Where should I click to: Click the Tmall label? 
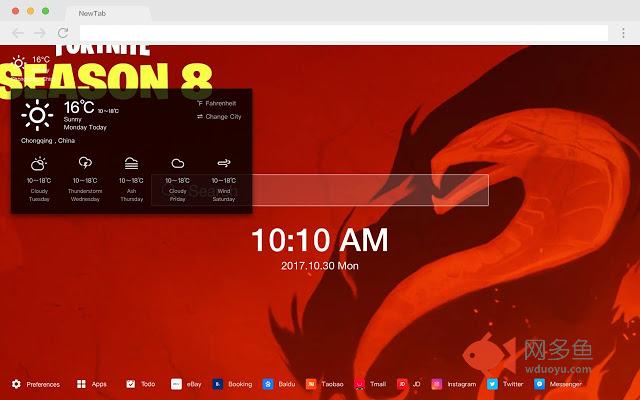click(378, 384)
